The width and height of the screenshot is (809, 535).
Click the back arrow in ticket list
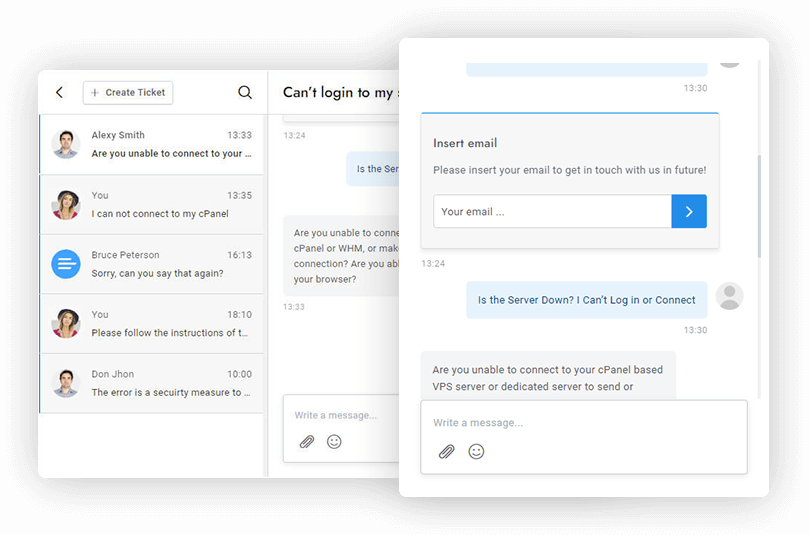pyautogui.click(x=59, y=93)
